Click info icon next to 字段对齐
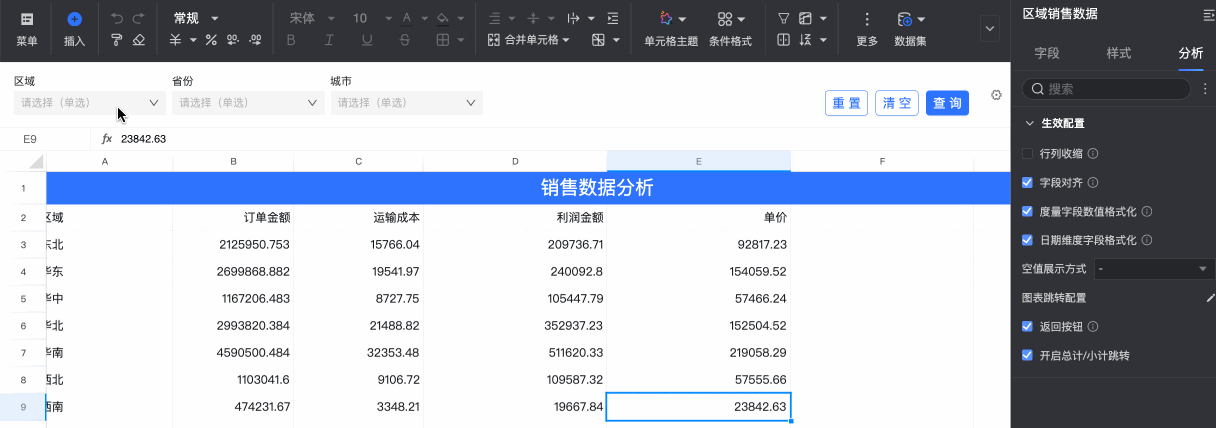The width and height of the screenshot is (1216, 428). (1093, 183)
